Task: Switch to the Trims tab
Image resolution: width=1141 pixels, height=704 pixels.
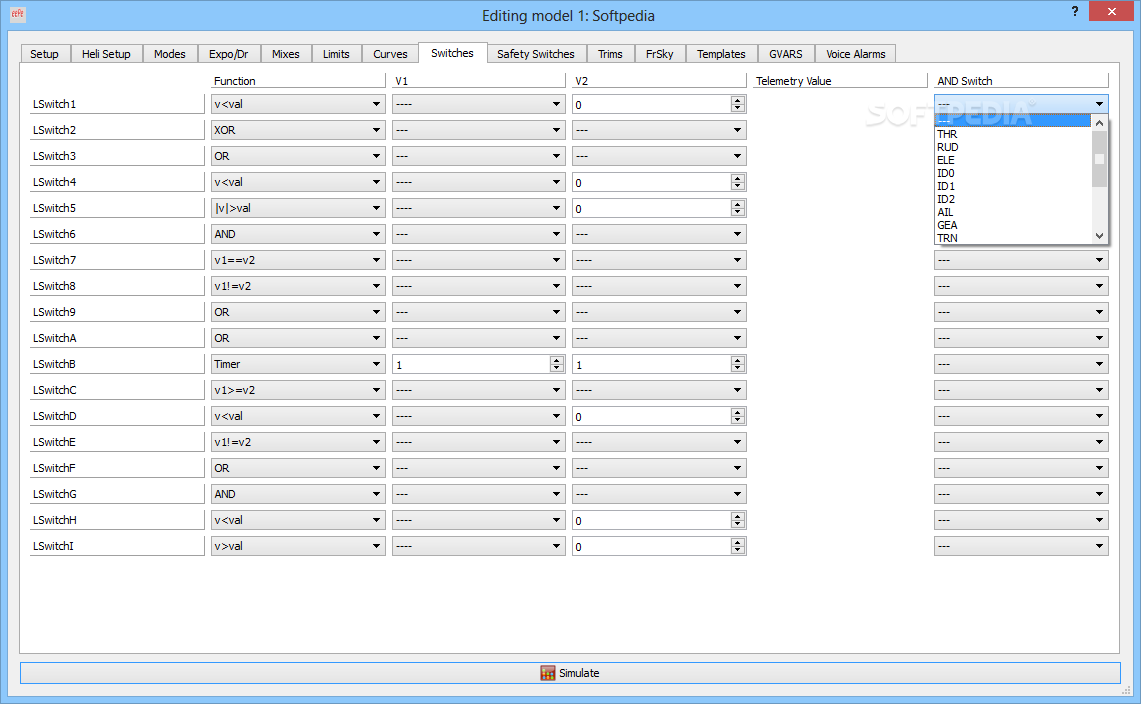Action: [x=610, y=54]
